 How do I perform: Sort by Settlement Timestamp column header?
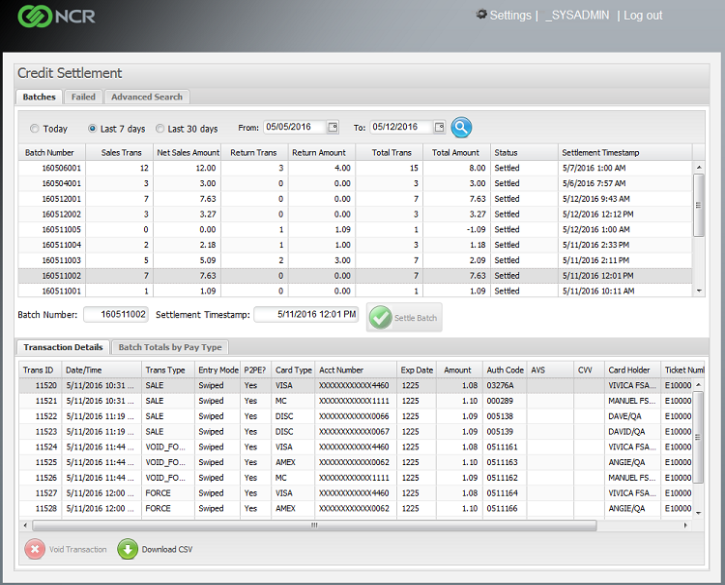pyautogui.click(x=600, y=152)
